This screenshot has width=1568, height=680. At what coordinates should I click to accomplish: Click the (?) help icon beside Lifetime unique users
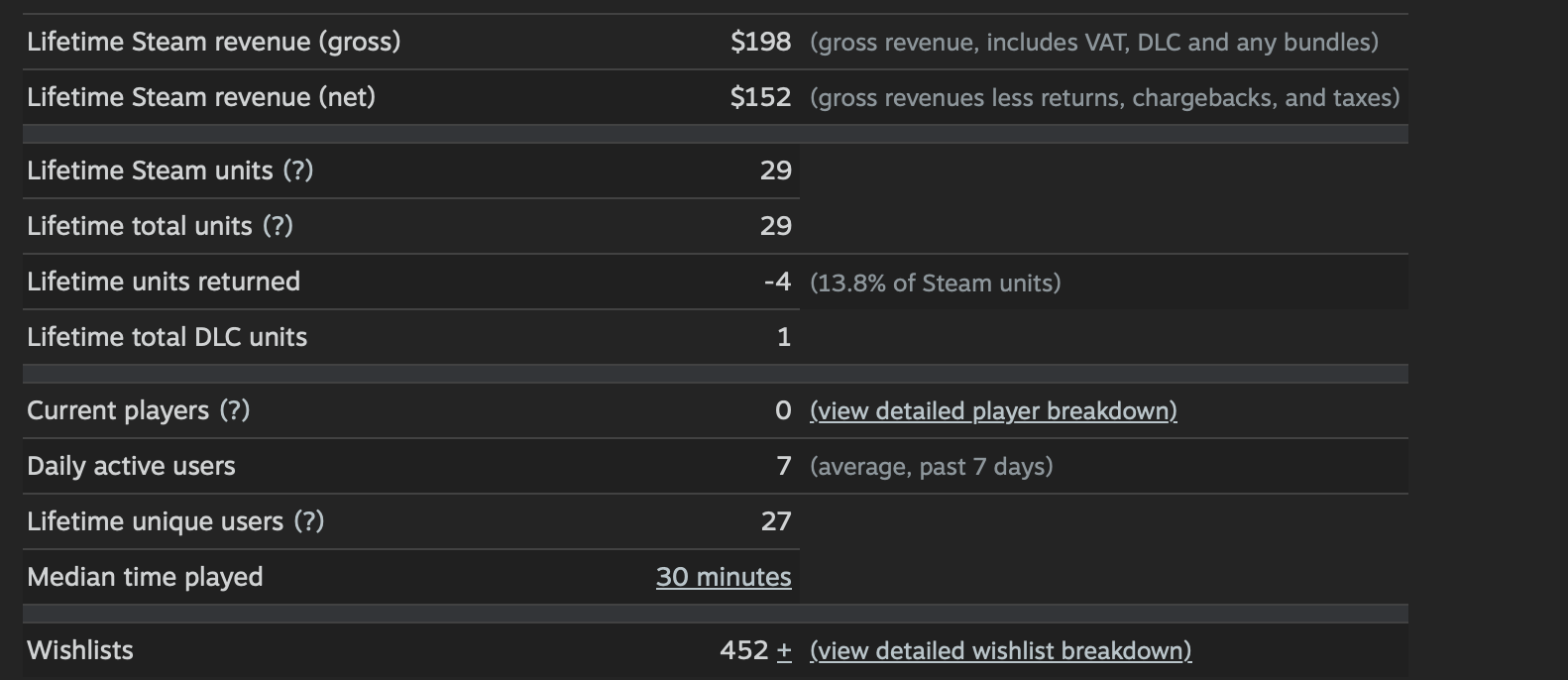click(309, 521)
